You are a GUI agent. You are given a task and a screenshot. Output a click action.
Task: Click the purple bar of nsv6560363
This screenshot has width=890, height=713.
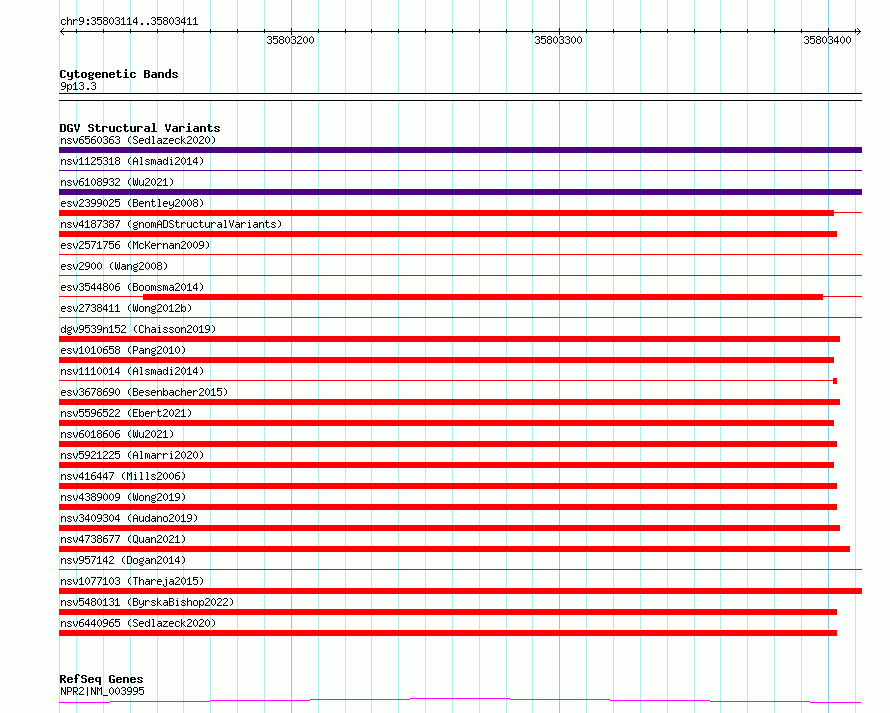(x=460, y=150)
